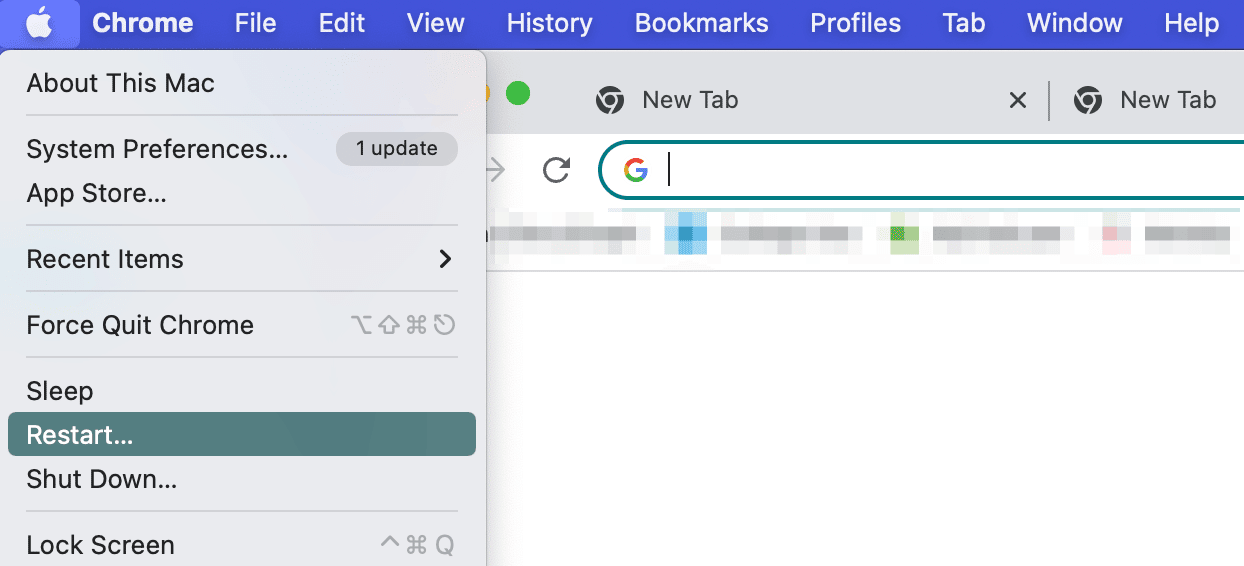1244x566 pixels.
Task: Choose Shut Down… from the Apple menu
Action: pos(102,479)
